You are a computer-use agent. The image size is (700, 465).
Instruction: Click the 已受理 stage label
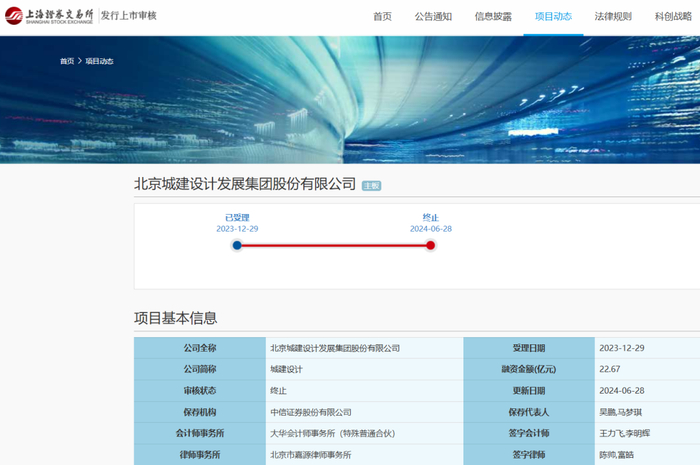[237, 217]
